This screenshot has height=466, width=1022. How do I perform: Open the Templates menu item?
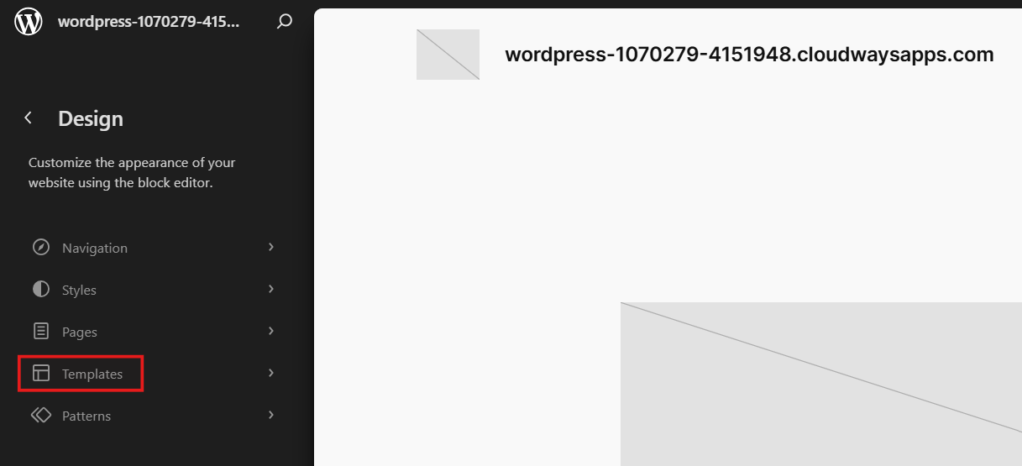point(154,373)
